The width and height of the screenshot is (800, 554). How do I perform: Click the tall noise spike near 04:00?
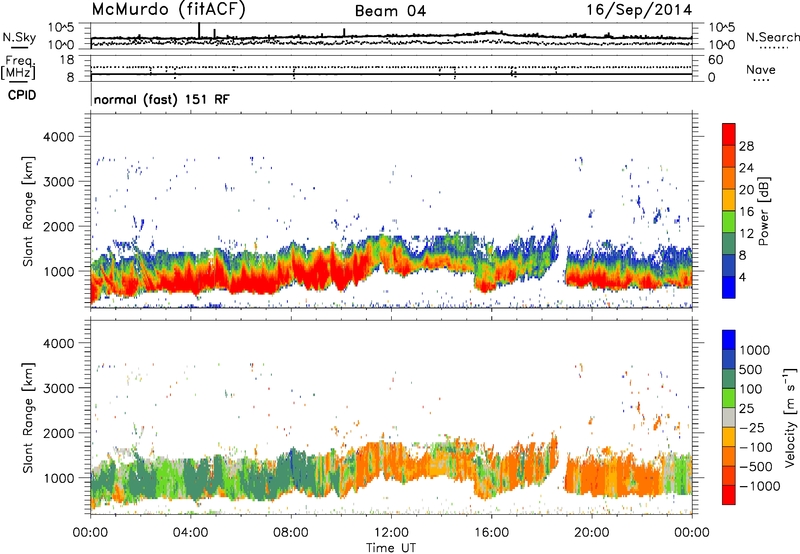pyautogui.click(x=199, y=30)
